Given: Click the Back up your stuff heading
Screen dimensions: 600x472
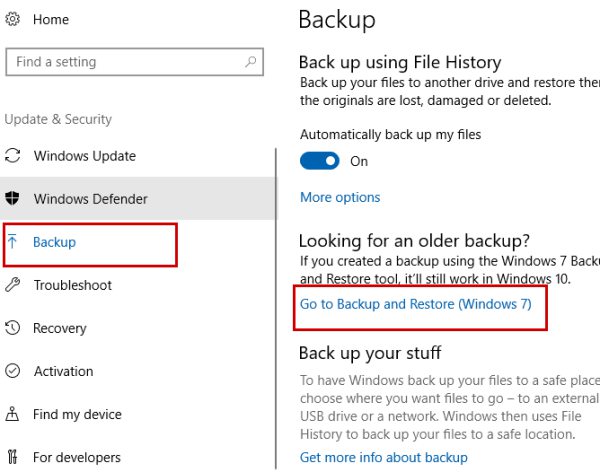Looking at the screenshot, I should [x=370, y=353].
